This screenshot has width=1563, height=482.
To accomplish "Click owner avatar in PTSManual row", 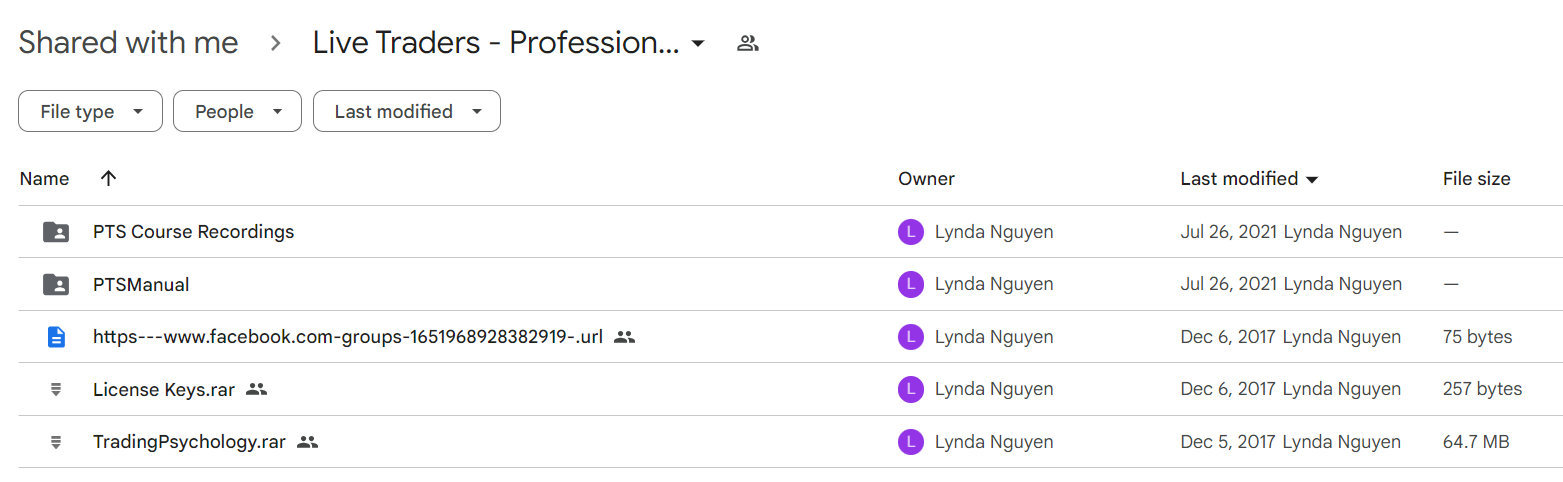I will click(x=910, y=285).
